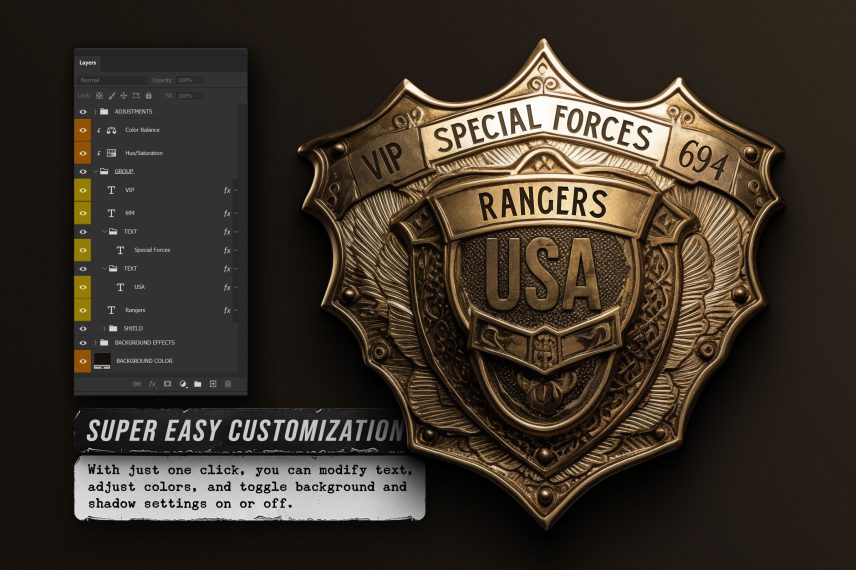Hide the SHIELD group
Screen dimensions: 856x570
(x=83, y=329)
